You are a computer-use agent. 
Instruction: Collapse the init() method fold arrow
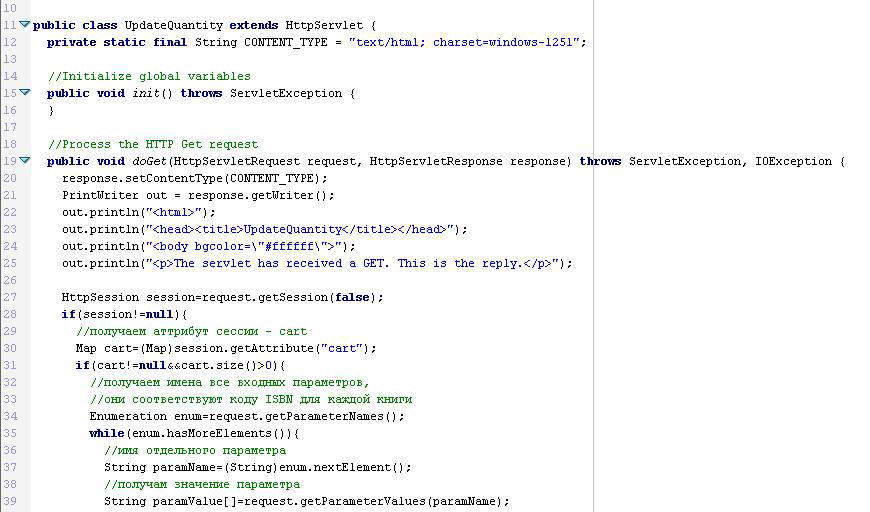point(25,93)
